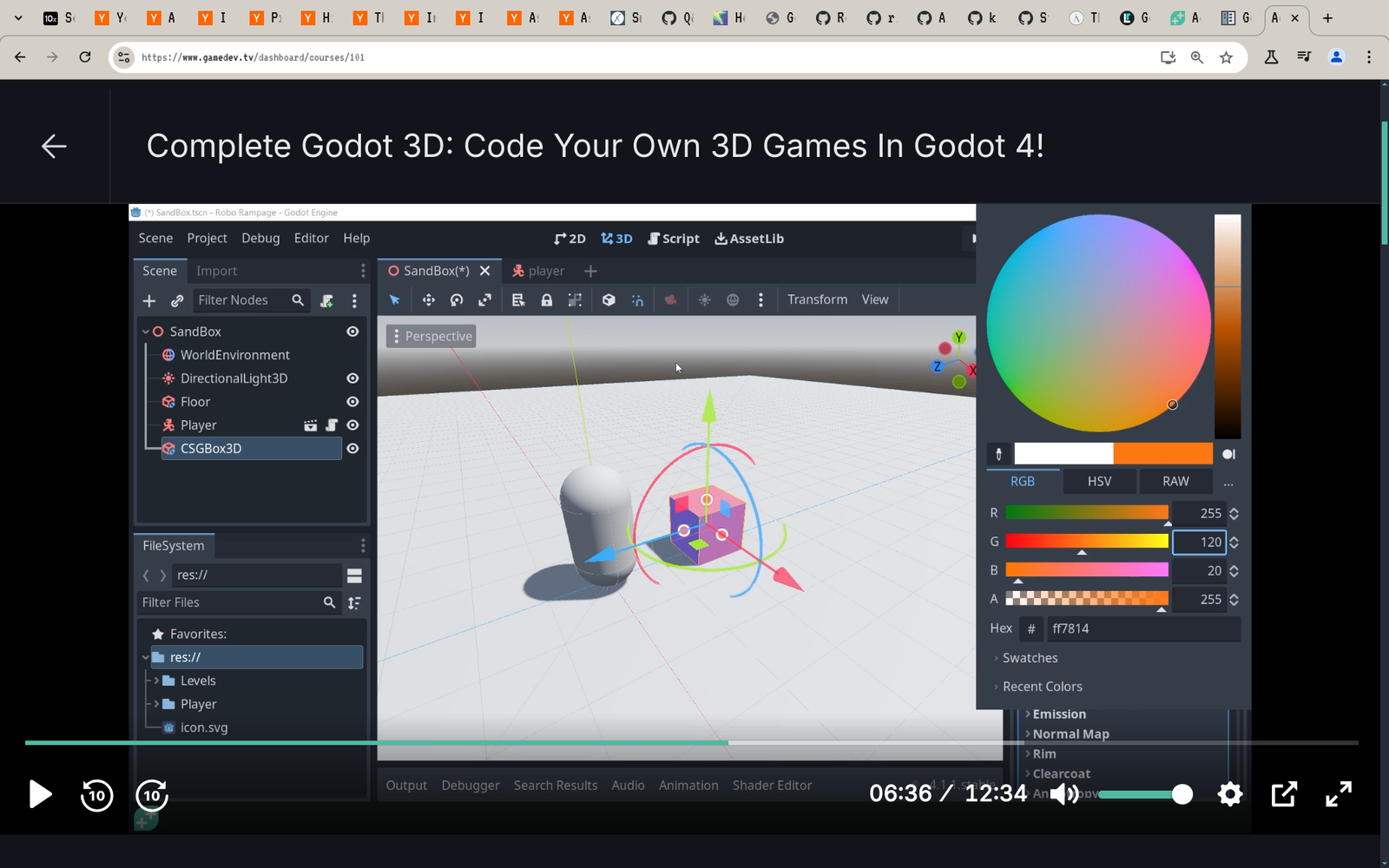Screen dimensions: 1389x868
Task: Expand the Levels folder in FileSystem
Action: 157,681
